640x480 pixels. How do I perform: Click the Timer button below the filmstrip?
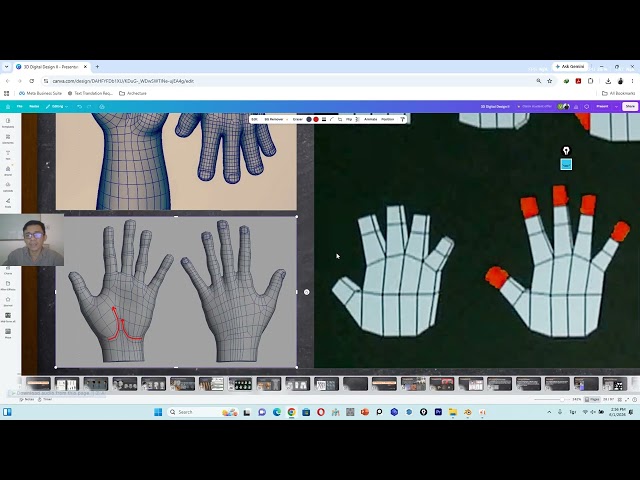coord(45,400)
